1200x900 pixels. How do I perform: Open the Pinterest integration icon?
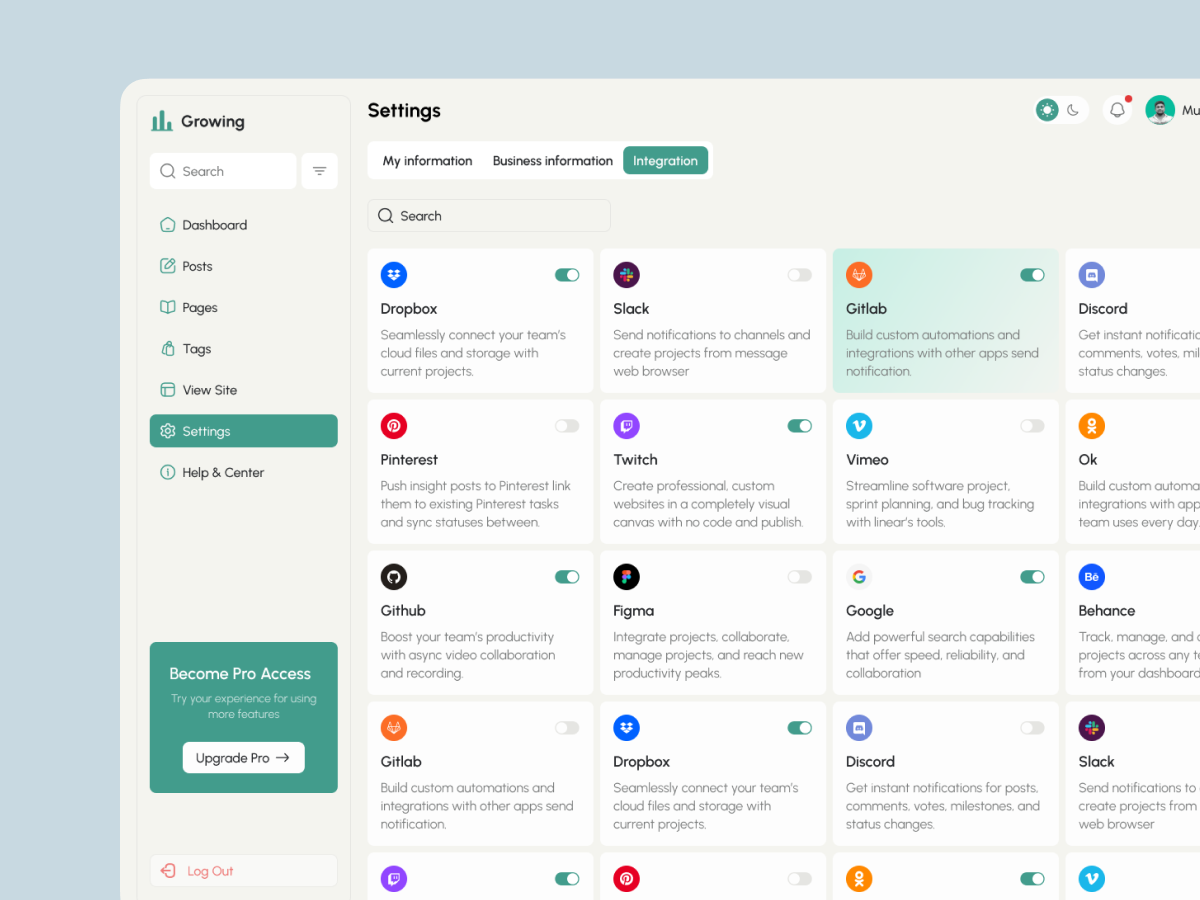click(393, 425)
